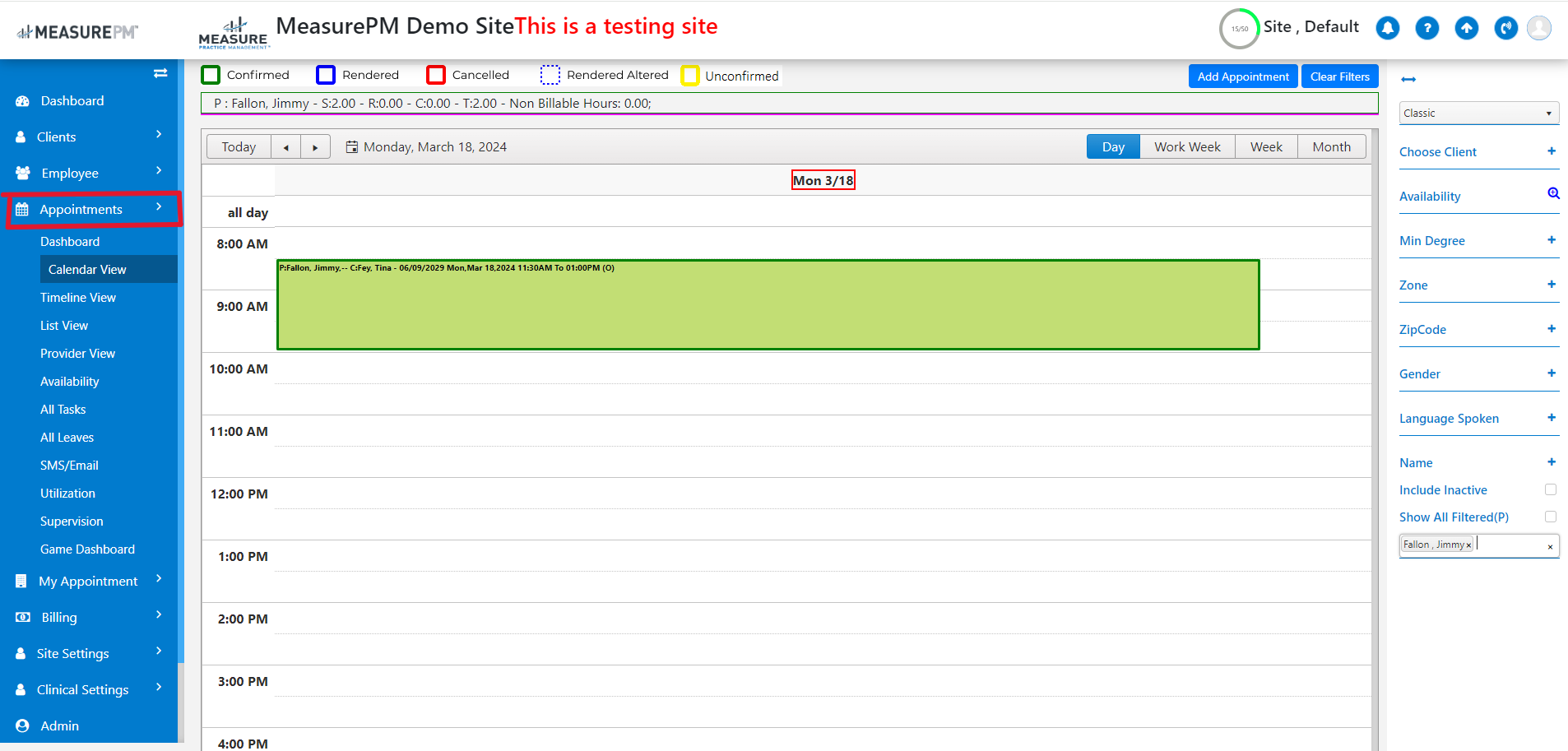Switch to Month view
This screenshot has width=1568, height=751.
click(x=1331, y=146)
